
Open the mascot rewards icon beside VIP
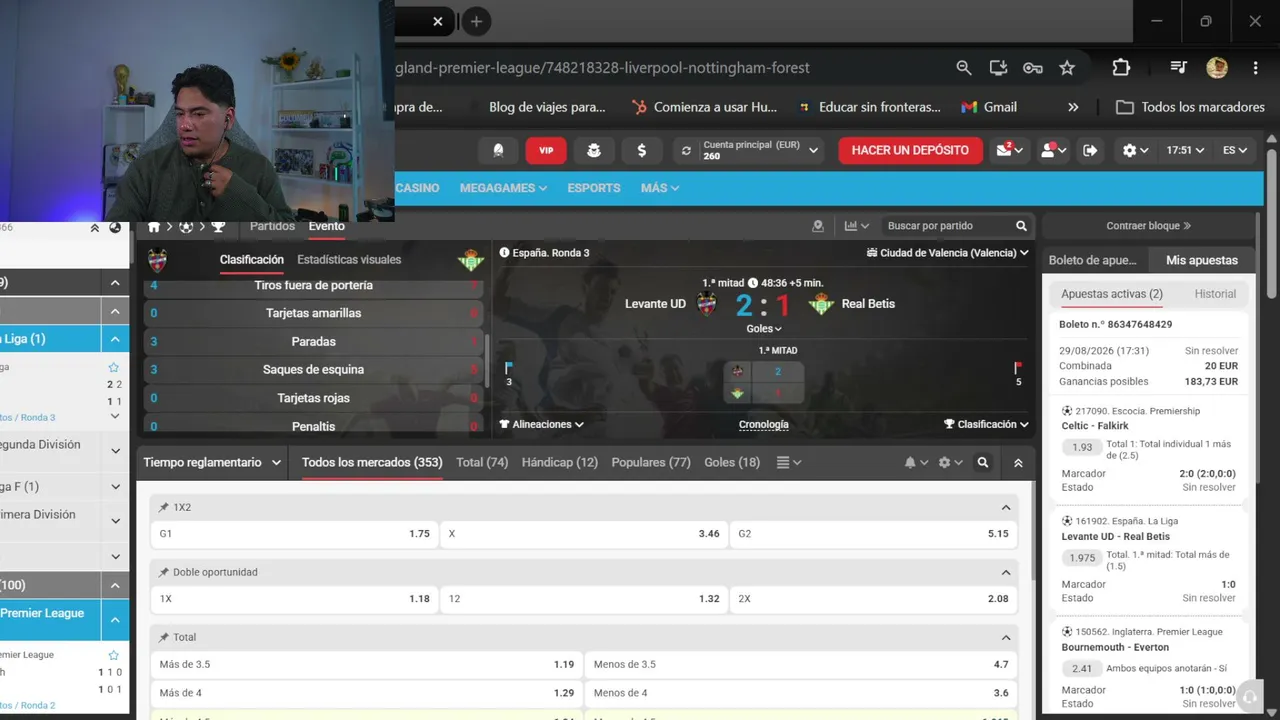pyautogui.click(x=594, y=150)
